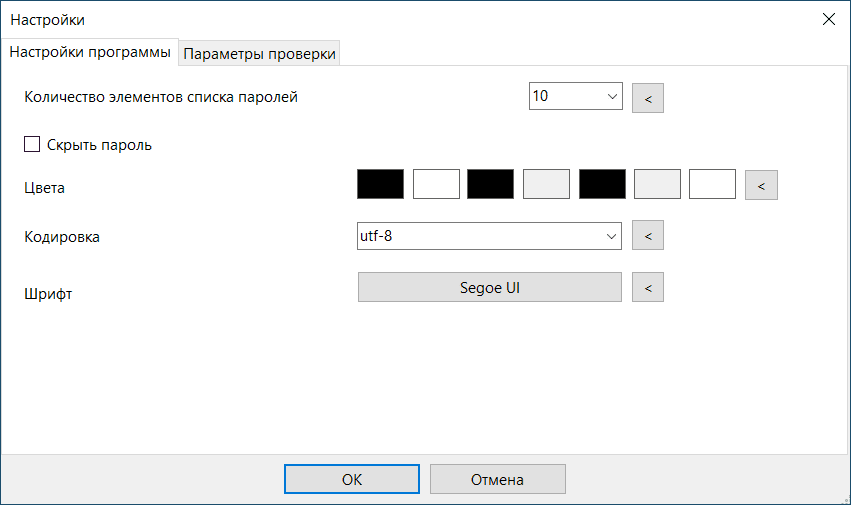Select the Настройки программы tab
This screenshot has height=505, width=851.
[91, 53]
